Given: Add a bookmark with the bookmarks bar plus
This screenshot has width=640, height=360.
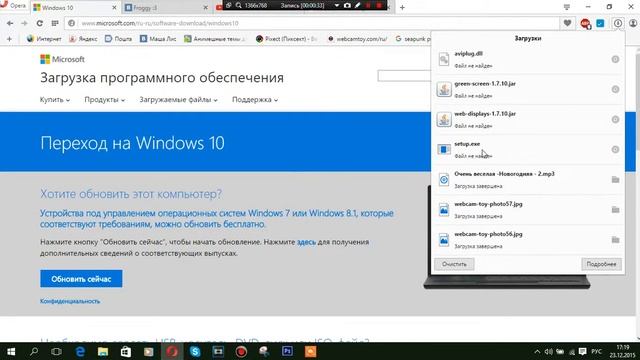Looking at the screenshot, I should (x=9, y=39).
